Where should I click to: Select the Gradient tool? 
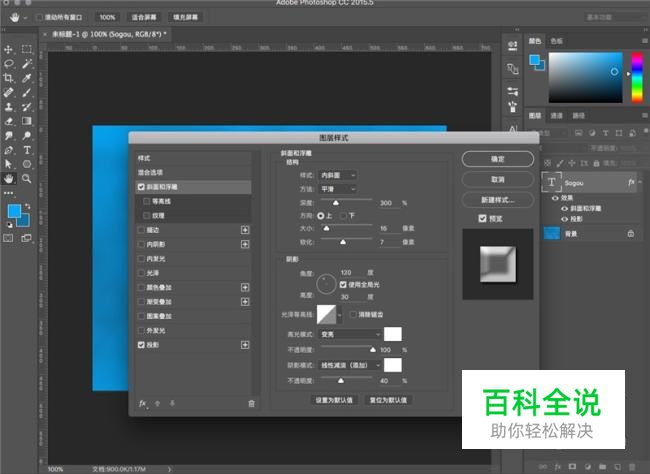pos(27,121)
